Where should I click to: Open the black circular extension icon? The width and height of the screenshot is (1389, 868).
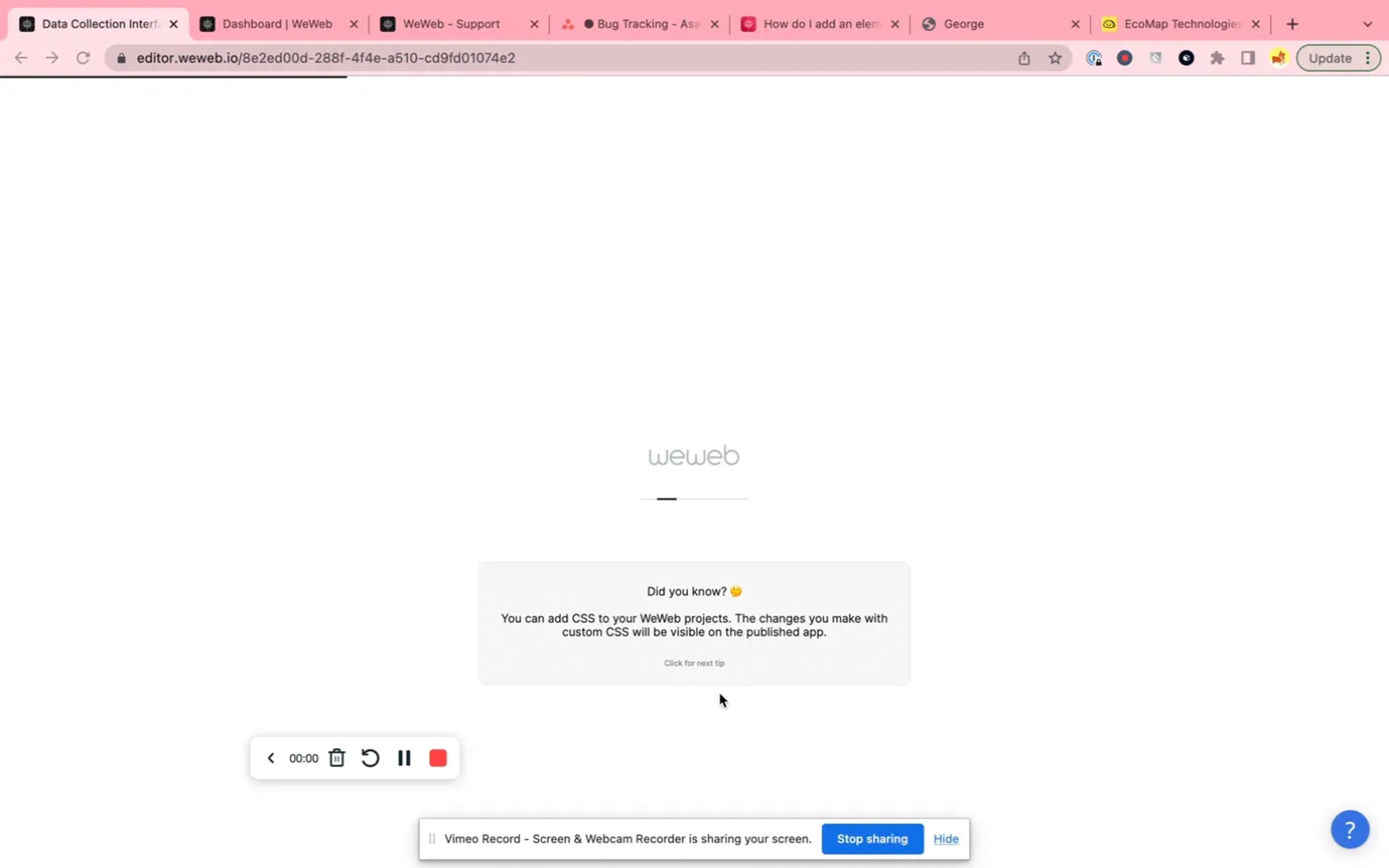tap(1186, 58)
